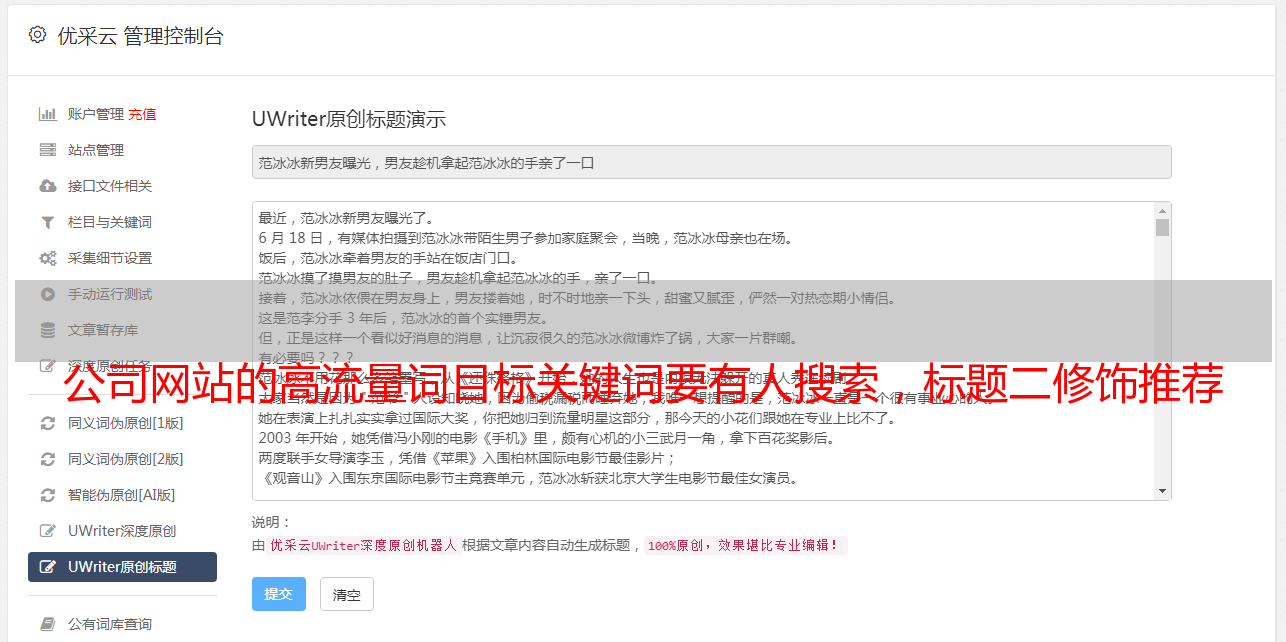Image resolution: width=1286 pixels, height=642 pixels.
Task: Click the red 优采云UWriter深度原创机器人 text
Action: click(363, 546)
